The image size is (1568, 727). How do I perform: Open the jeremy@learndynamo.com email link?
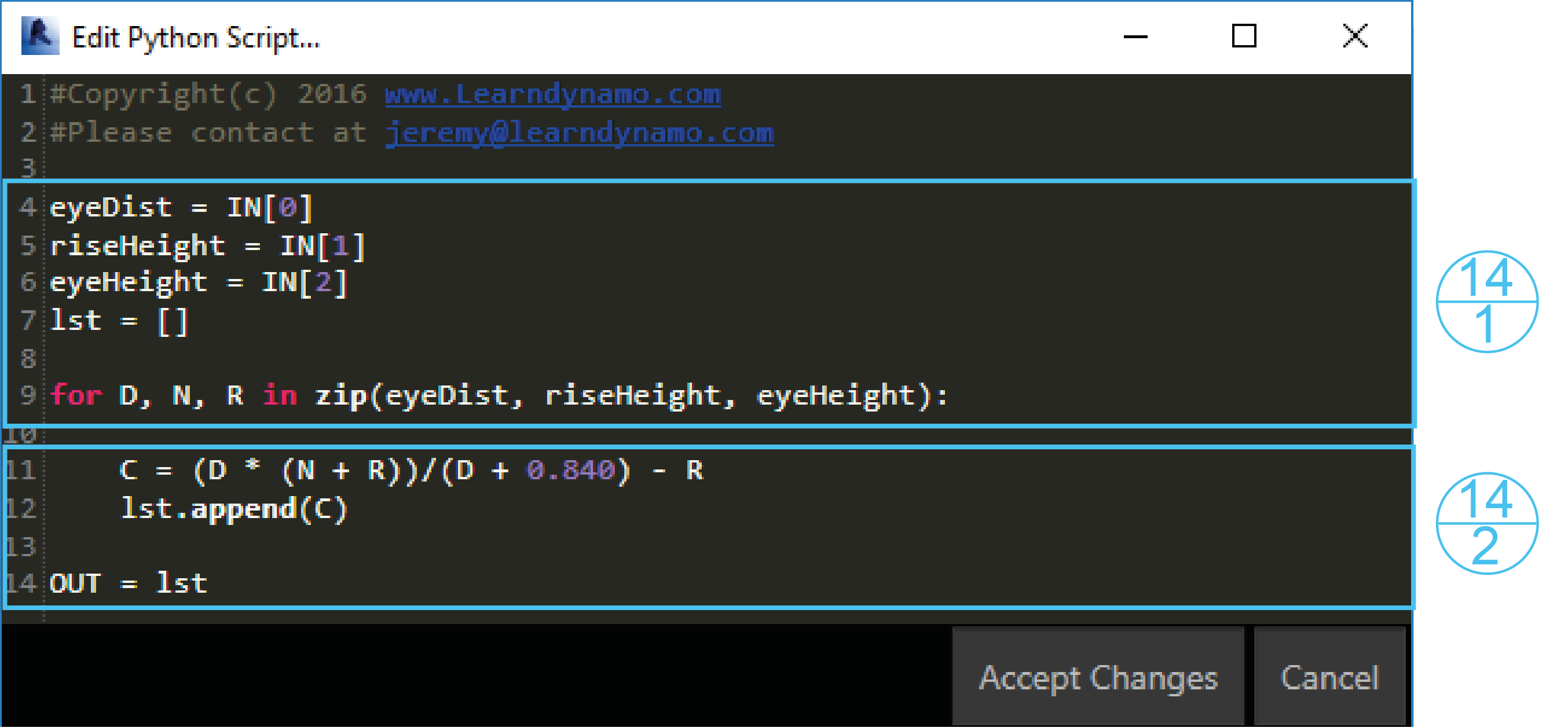[579, 133]
